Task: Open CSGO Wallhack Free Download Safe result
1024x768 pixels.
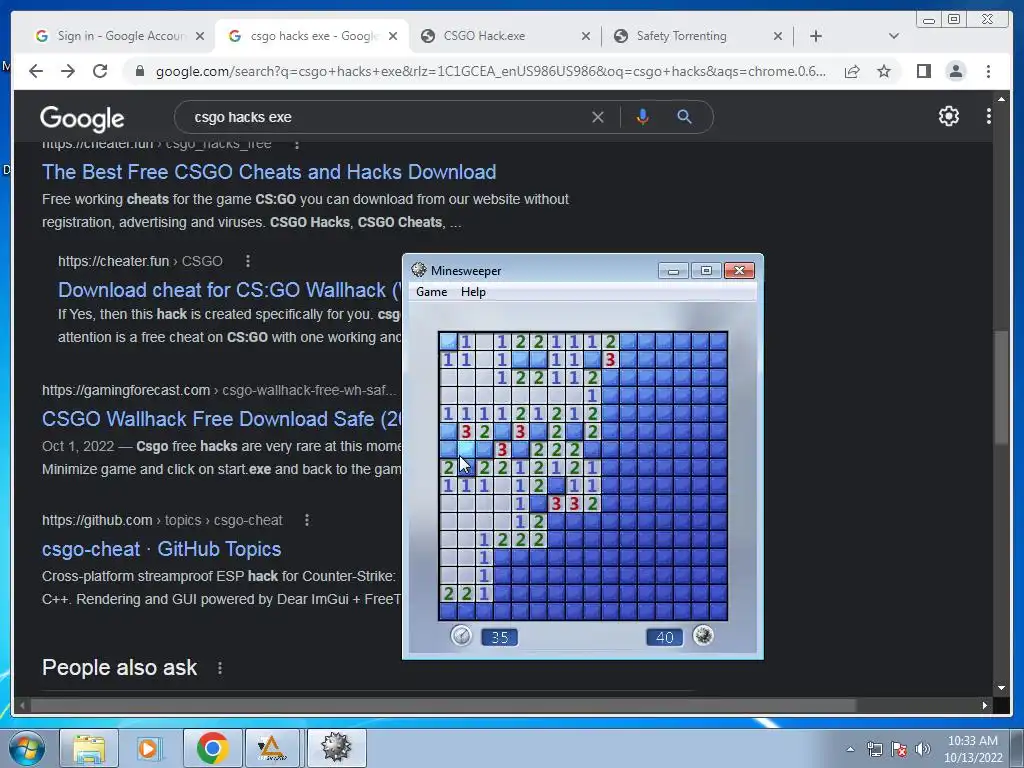Action: click(x=222, y=419)
